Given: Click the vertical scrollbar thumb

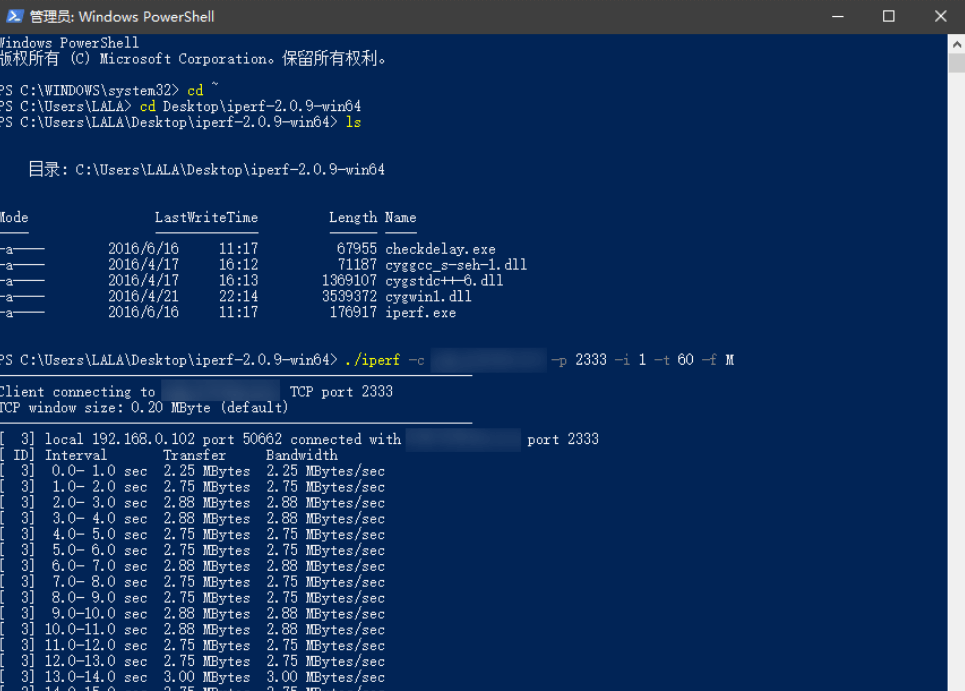Looking at the screenshot, I should pos(956,62).
